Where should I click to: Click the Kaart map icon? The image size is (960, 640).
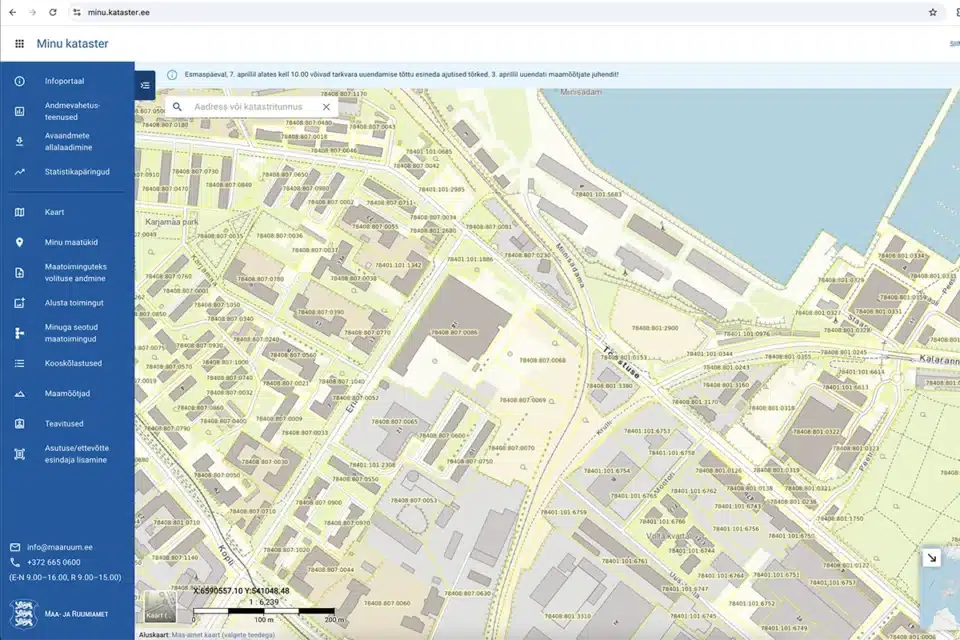click(x=20, y=212)
